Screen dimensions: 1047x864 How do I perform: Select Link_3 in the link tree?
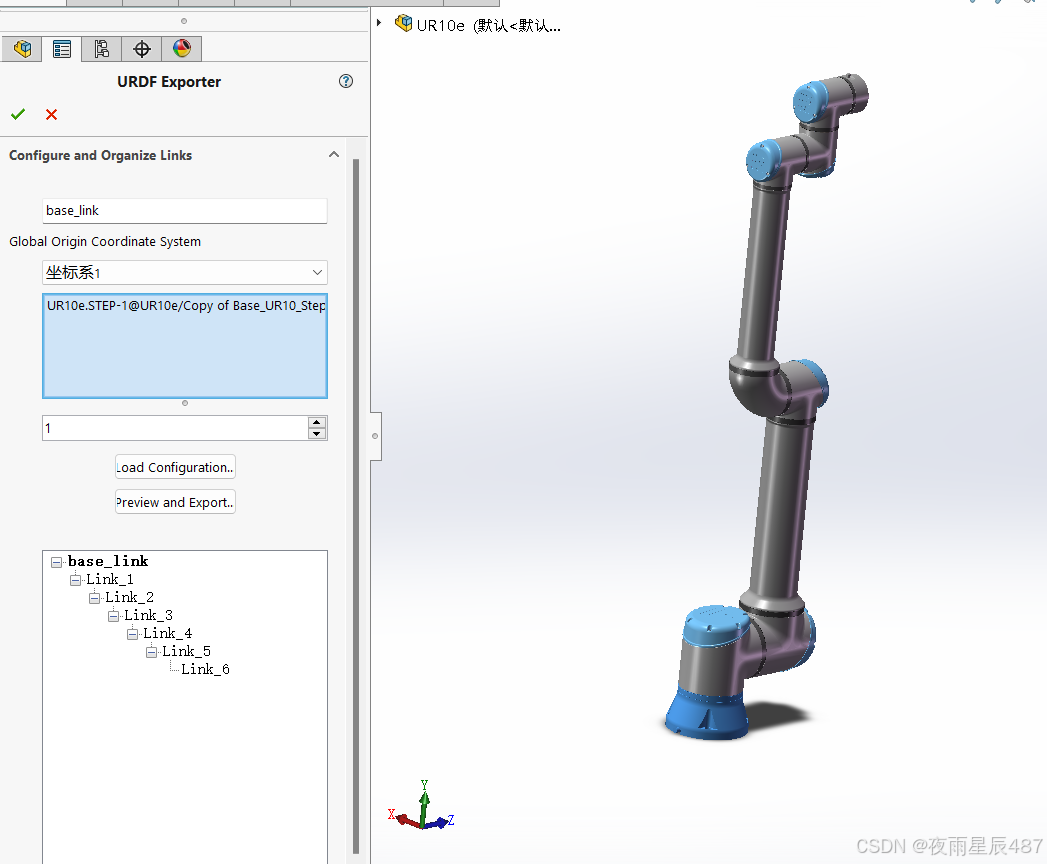pos(148,616)
